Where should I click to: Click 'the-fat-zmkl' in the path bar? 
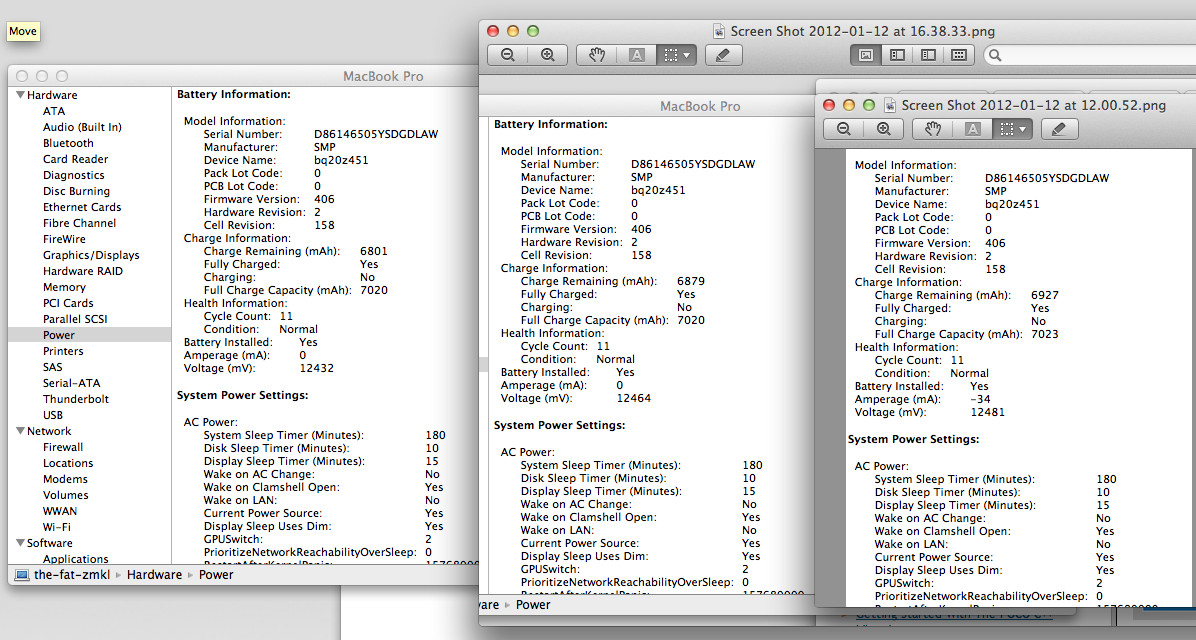[71, 575]
